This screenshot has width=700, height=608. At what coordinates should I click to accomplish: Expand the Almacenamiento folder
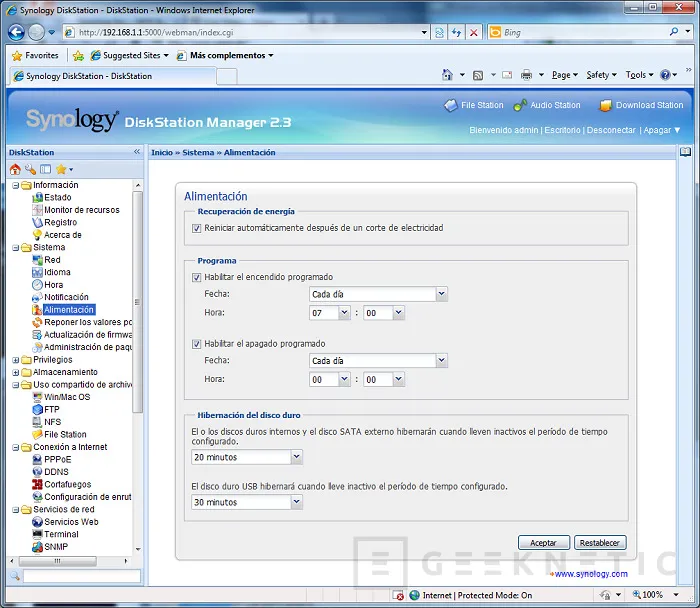coord(16,372)
